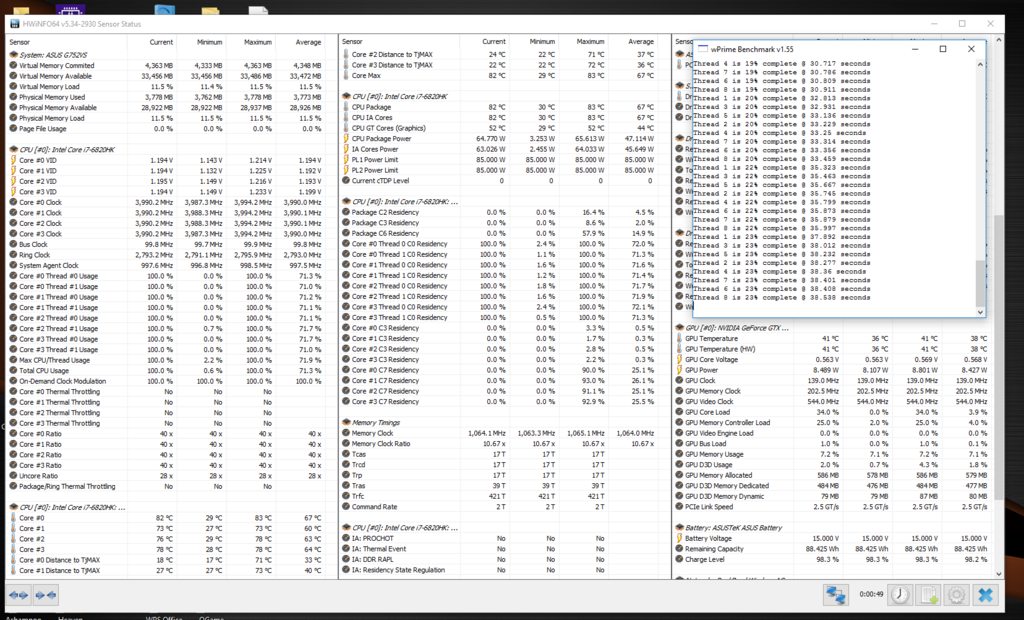The height and width of the screenshot is (620, 1024).
Task: Select the Package C6 Residency row
Action: pos(500,233)
